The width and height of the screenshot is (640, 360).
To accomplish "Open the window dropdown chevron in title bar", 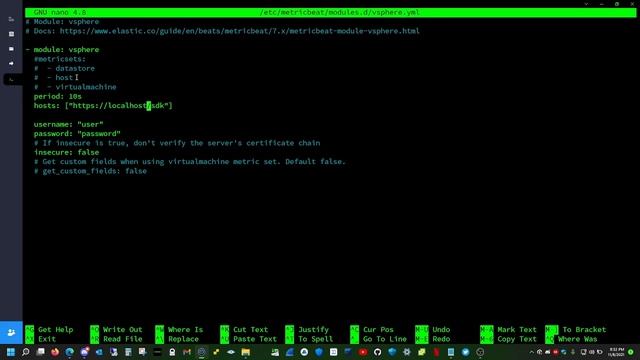I will pyautogui.click(x=587, y=4).
